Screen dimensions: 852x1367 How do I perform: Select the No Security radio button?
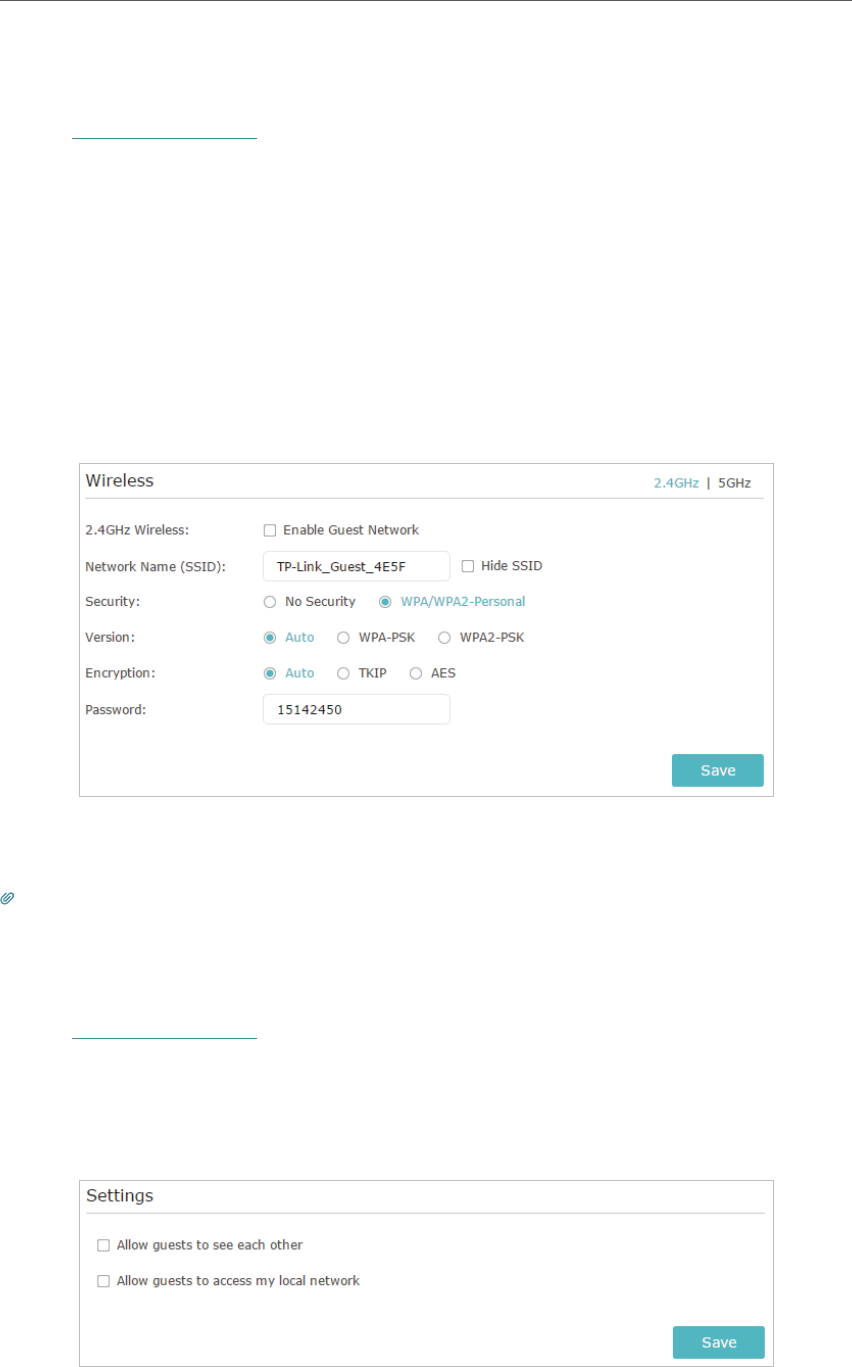tap(269, 602)
